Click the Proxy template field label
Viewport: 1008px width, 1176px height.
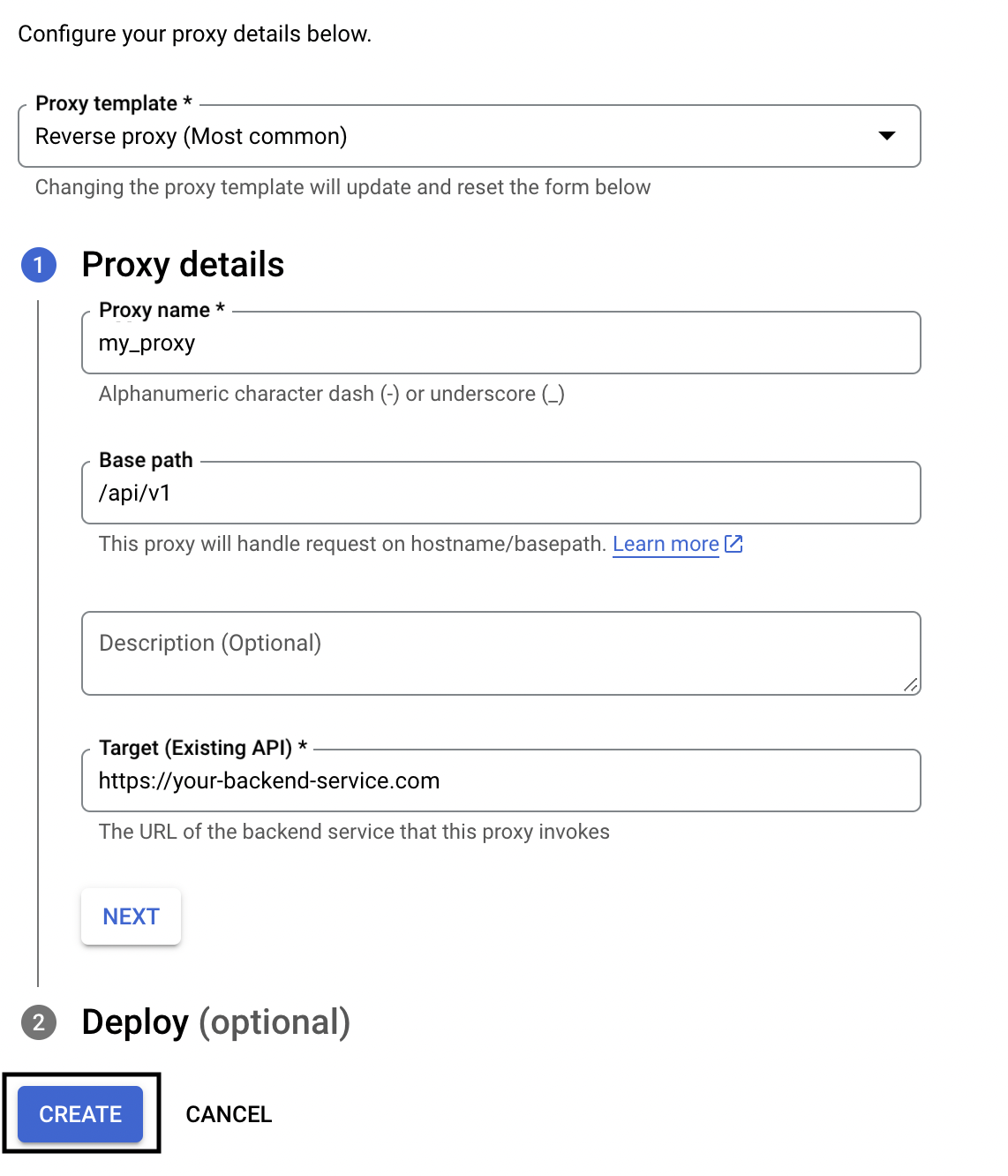[x=106, y=103]
